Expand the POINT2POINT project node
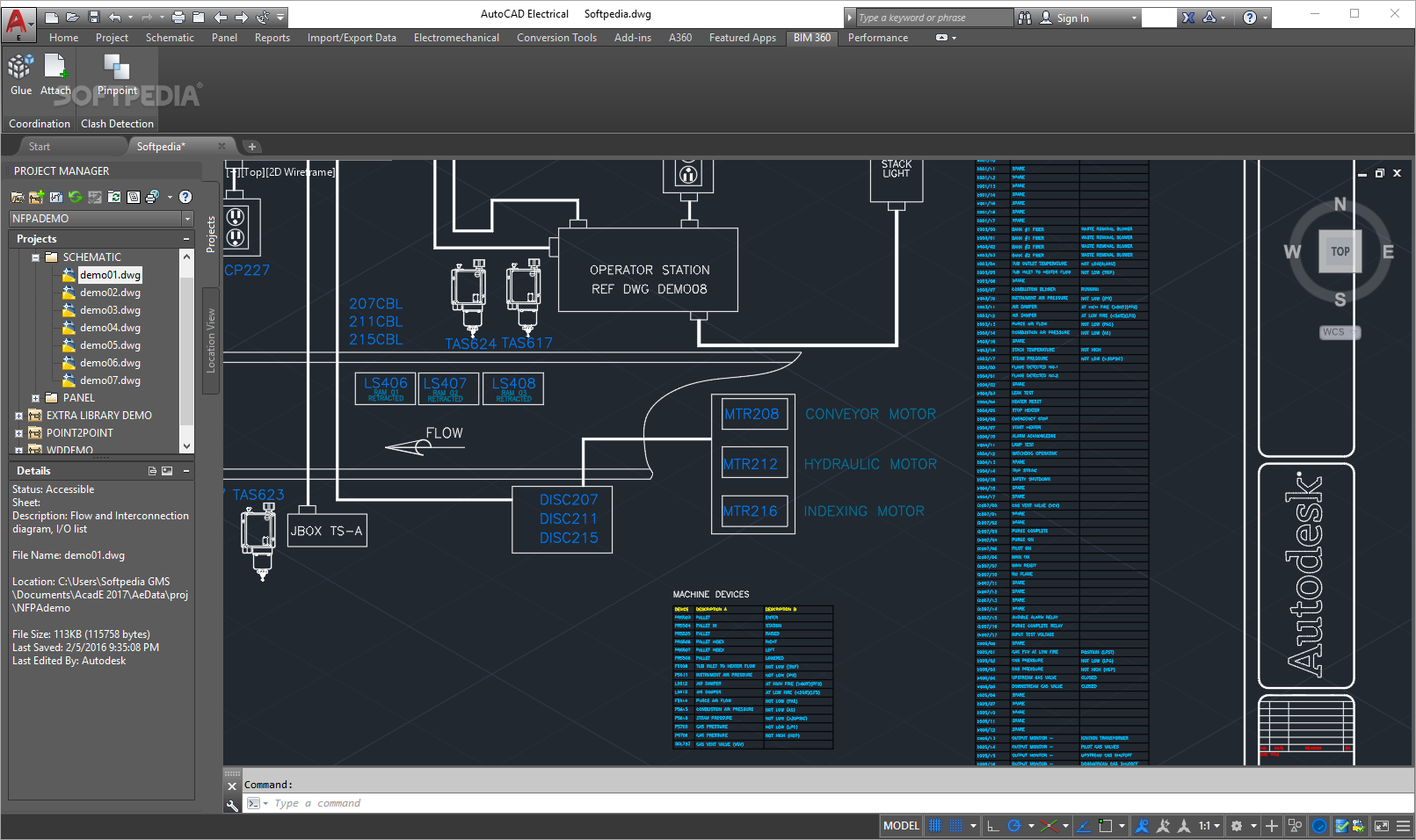Screen dimensions: 1416x840 (18, 433)
